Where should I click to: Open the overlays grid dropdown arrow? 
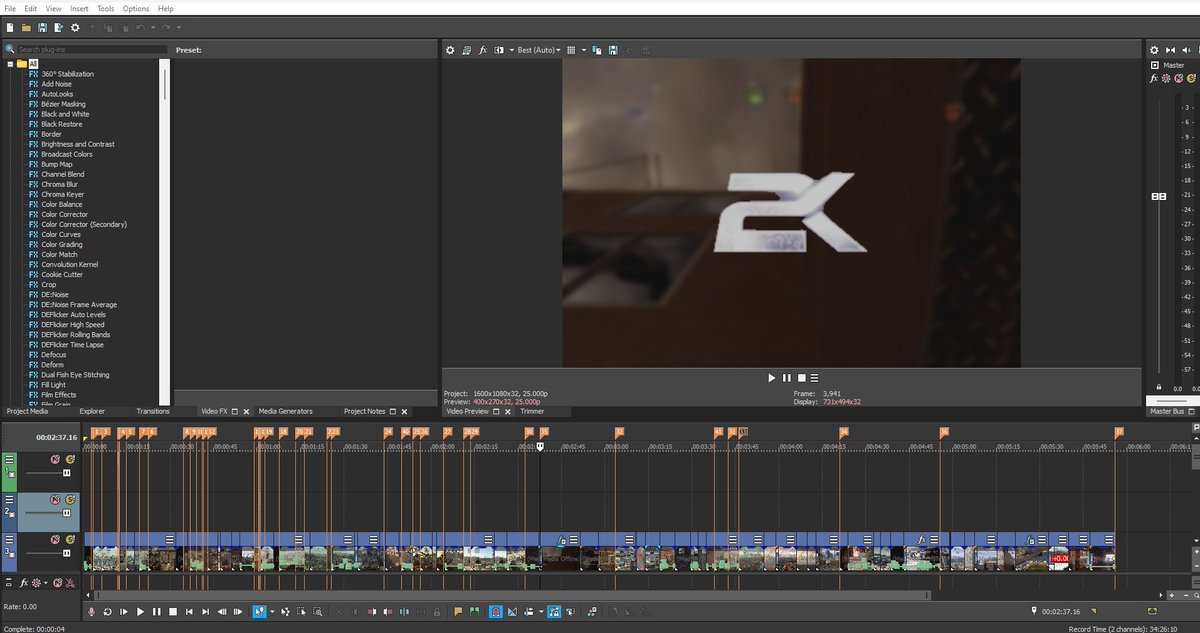(x=584, y=50)
